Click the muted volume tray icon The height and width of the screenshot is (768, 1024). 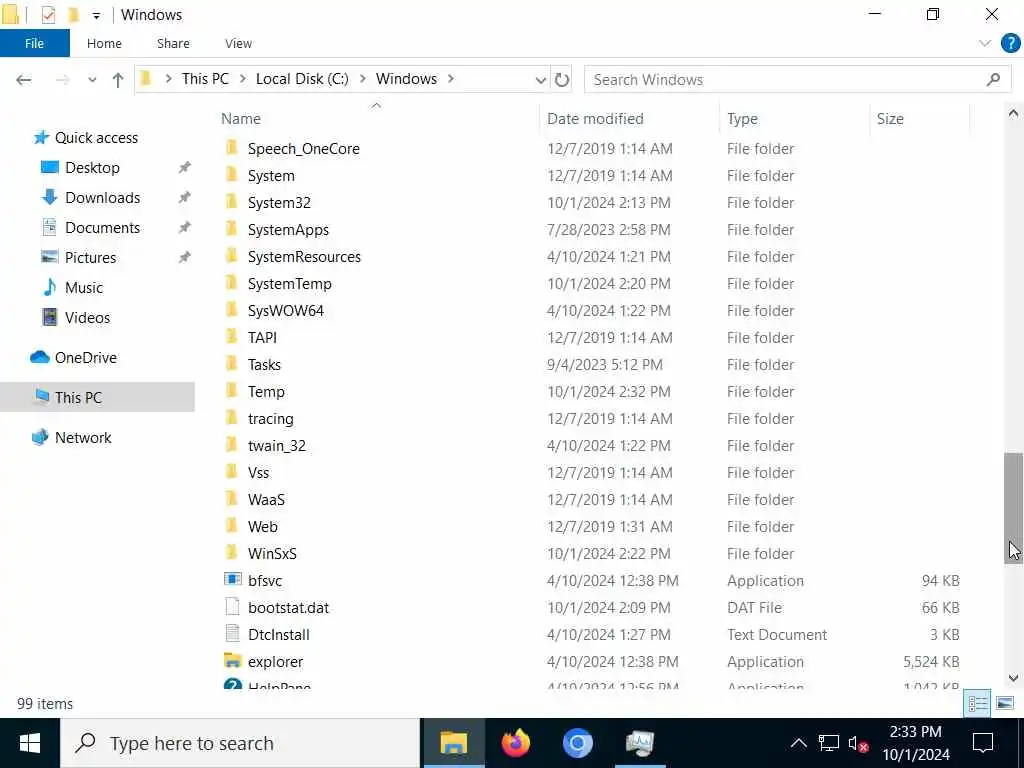(x=857, y=743)
